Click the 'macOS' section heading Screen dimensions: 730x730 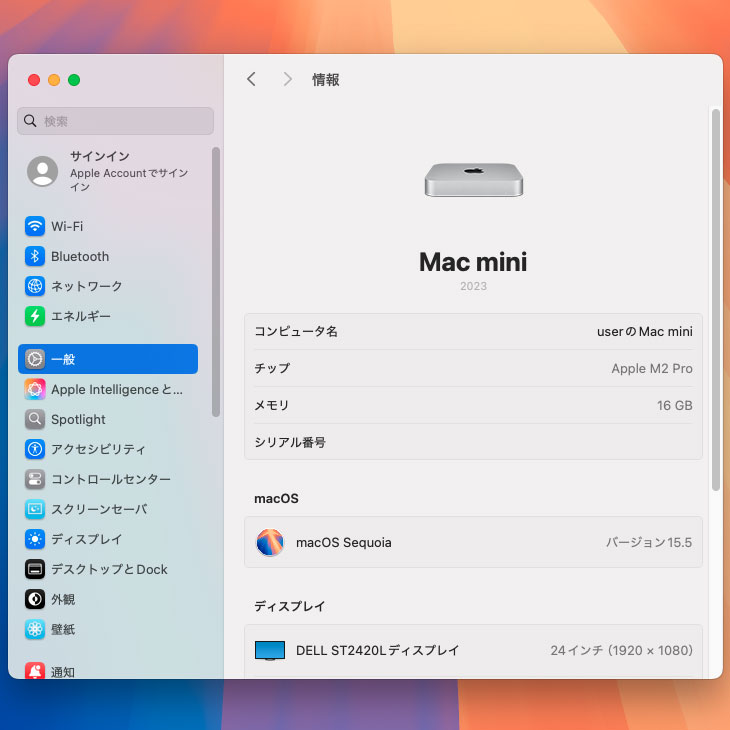277,498
